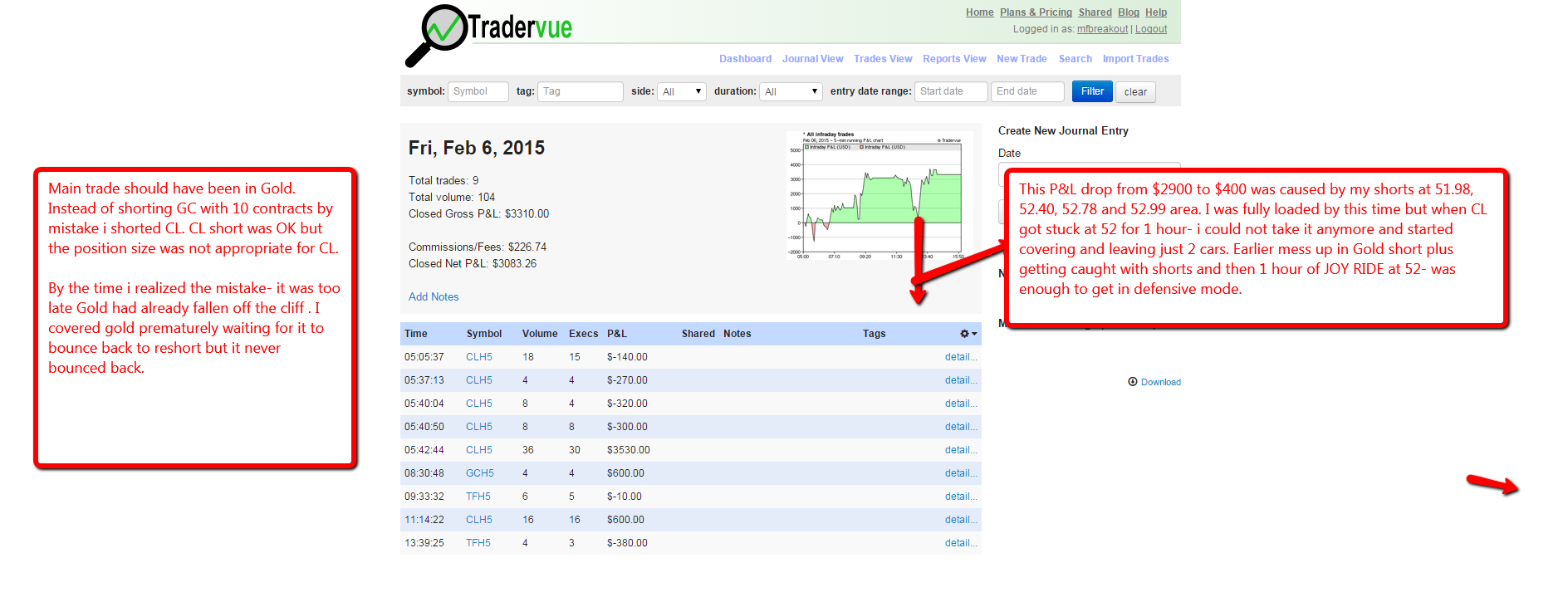Screen dimensions: 1568x602
Task: Click the GCH5 symbol link
Action: [480, 473]
